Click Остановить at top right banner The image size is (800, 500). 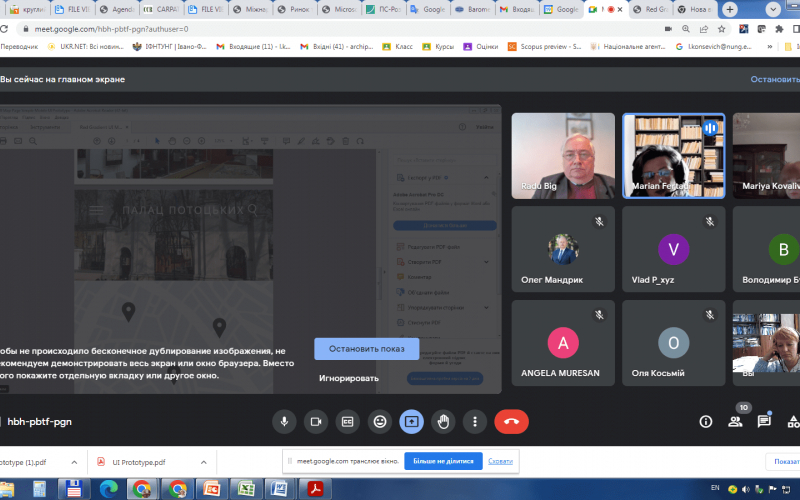point(775,79)
